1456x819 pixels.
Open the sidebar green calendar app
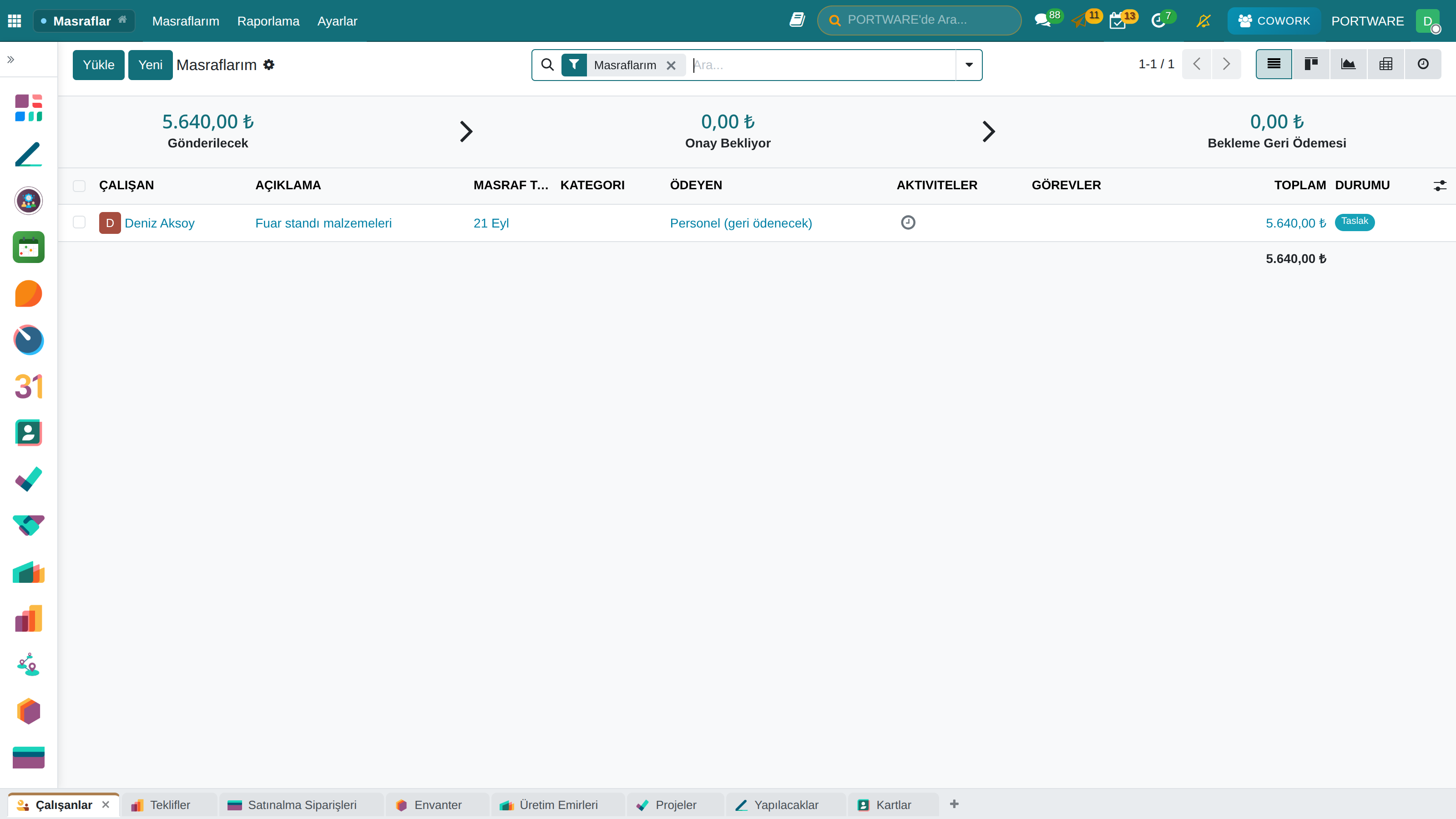point(28,247)
